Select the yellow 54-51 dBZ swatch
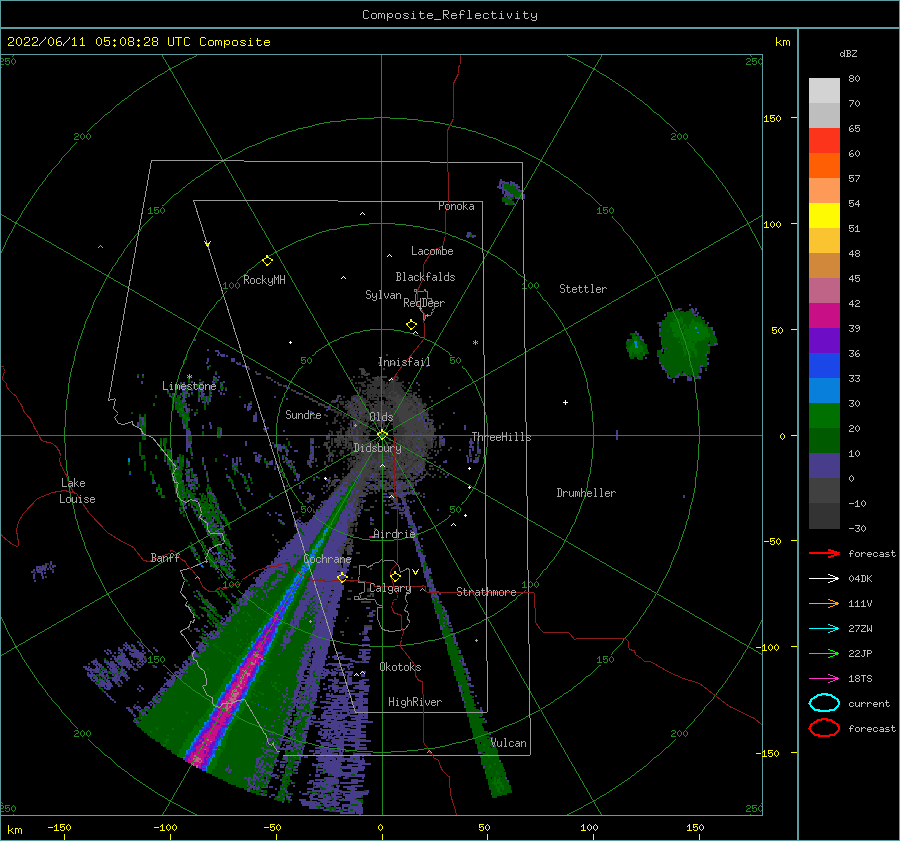This screenshot has height=841, width=900. 824,216
